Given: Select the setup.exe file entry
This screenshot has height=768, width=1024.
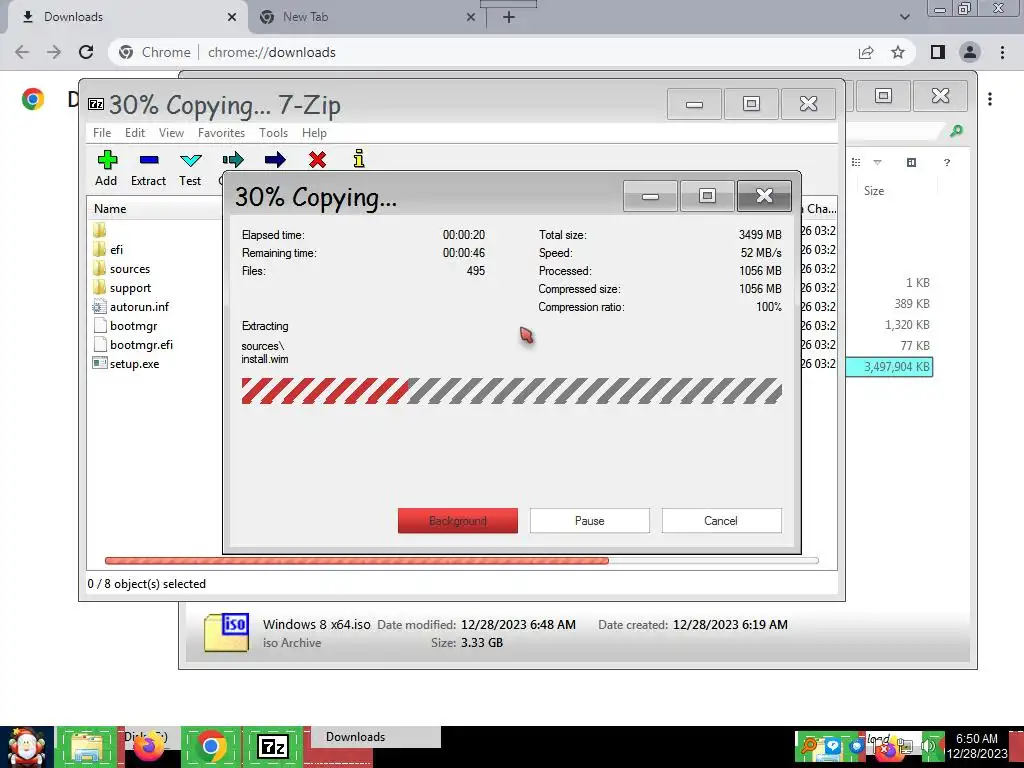Looking at the screenshot, I should click(x=134, y=364).
